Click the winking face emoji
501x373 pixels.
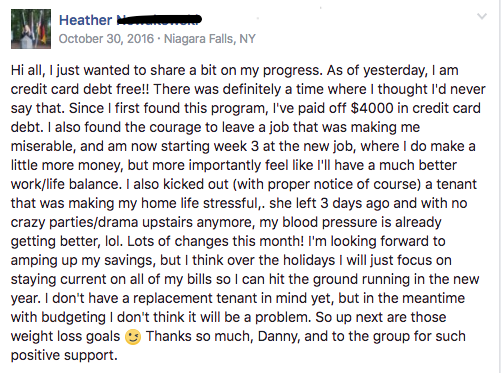[133, 337]
